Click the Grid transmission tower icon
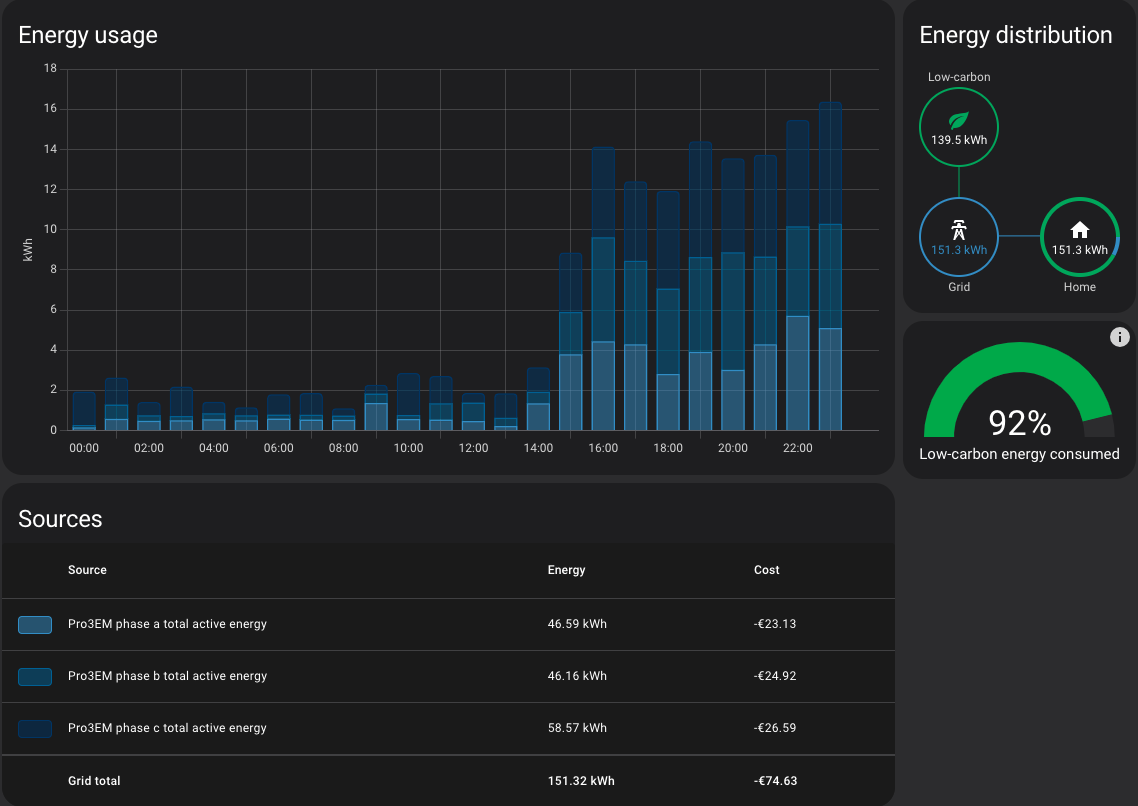 pos(958,227)
